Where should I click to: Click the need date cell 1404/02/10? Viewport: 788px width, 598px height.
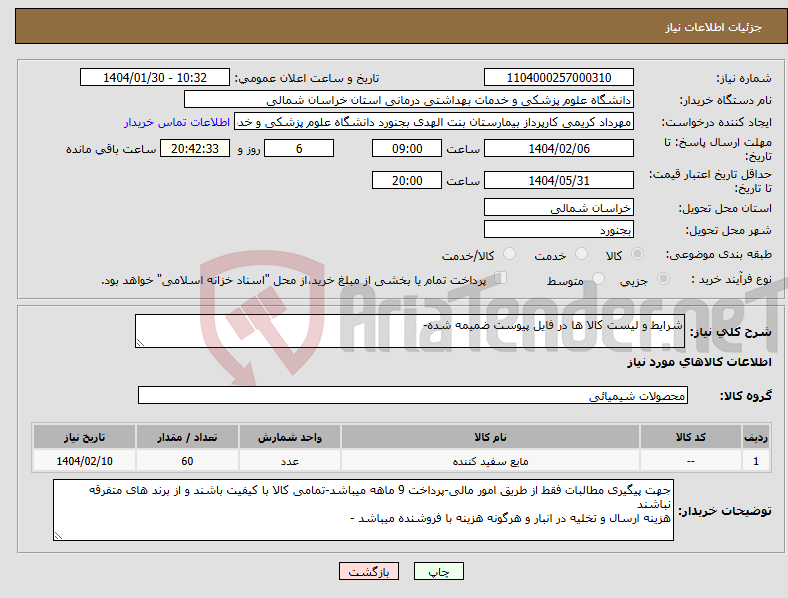[84, 461]
